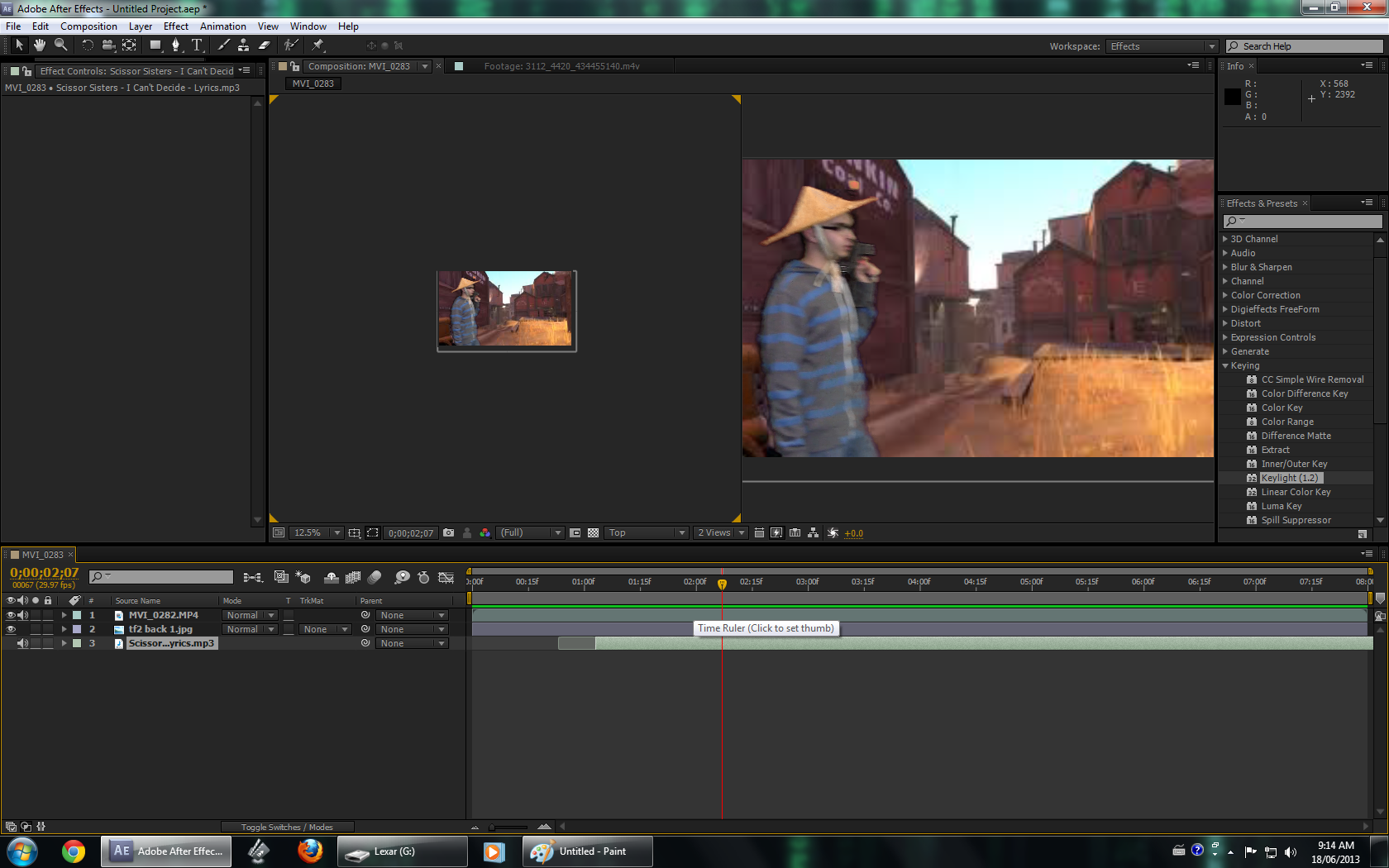The height and width of the screenshot is (868, 1389).
Task: Open the Graph Editor icon
Action: (446, 577)
